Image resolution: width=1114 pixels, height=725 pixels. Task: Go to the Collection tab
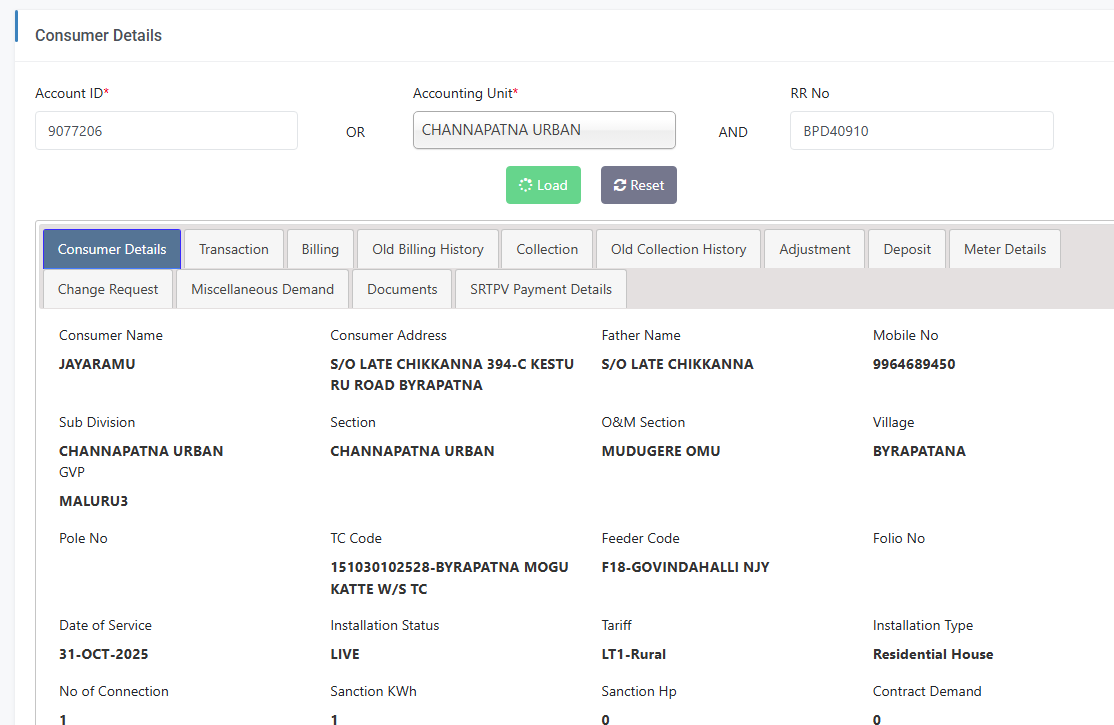(x=547, y=249)
